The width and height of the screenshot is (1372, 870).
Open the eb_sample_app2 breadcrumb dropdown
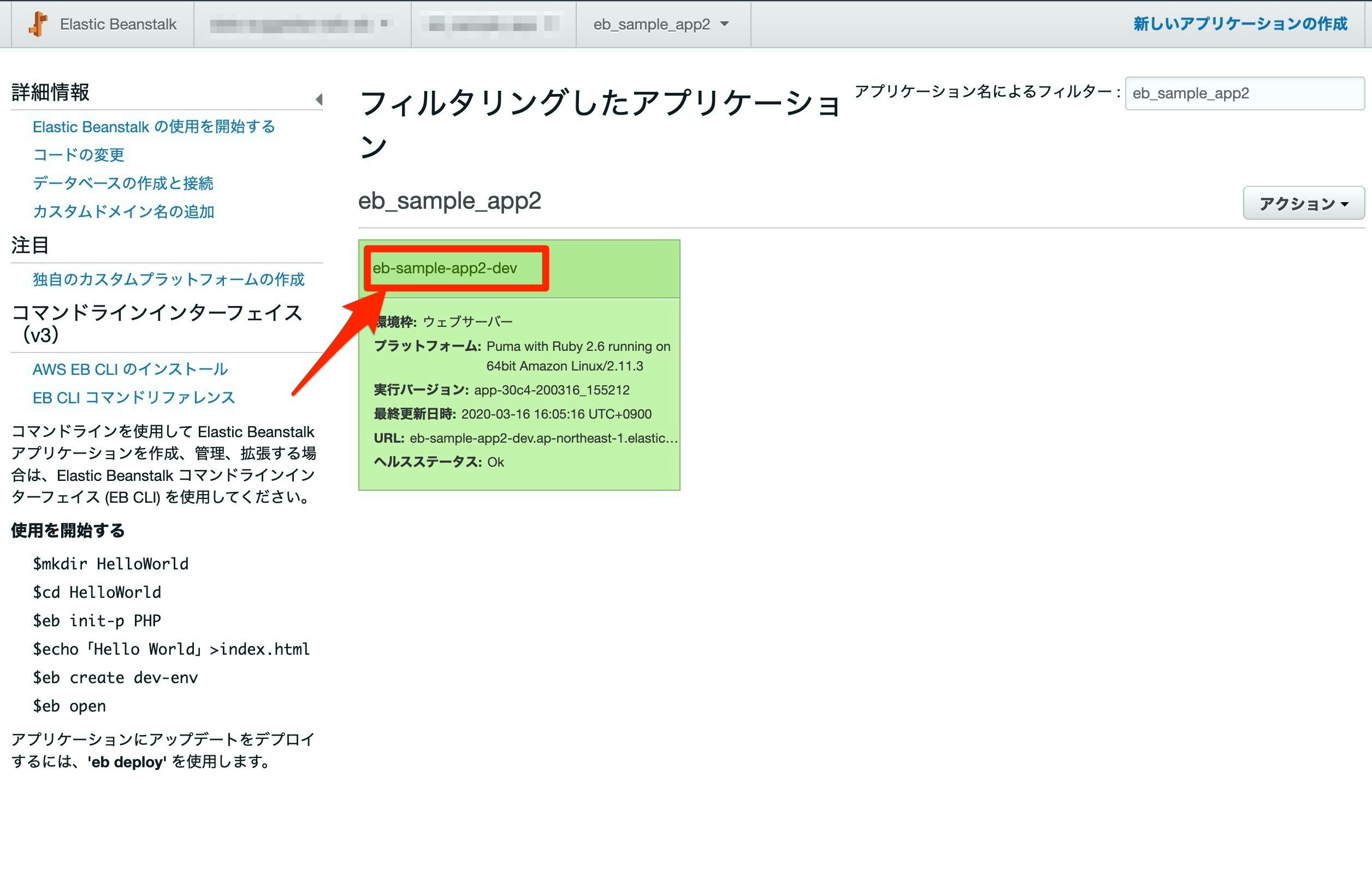point(661,24)
